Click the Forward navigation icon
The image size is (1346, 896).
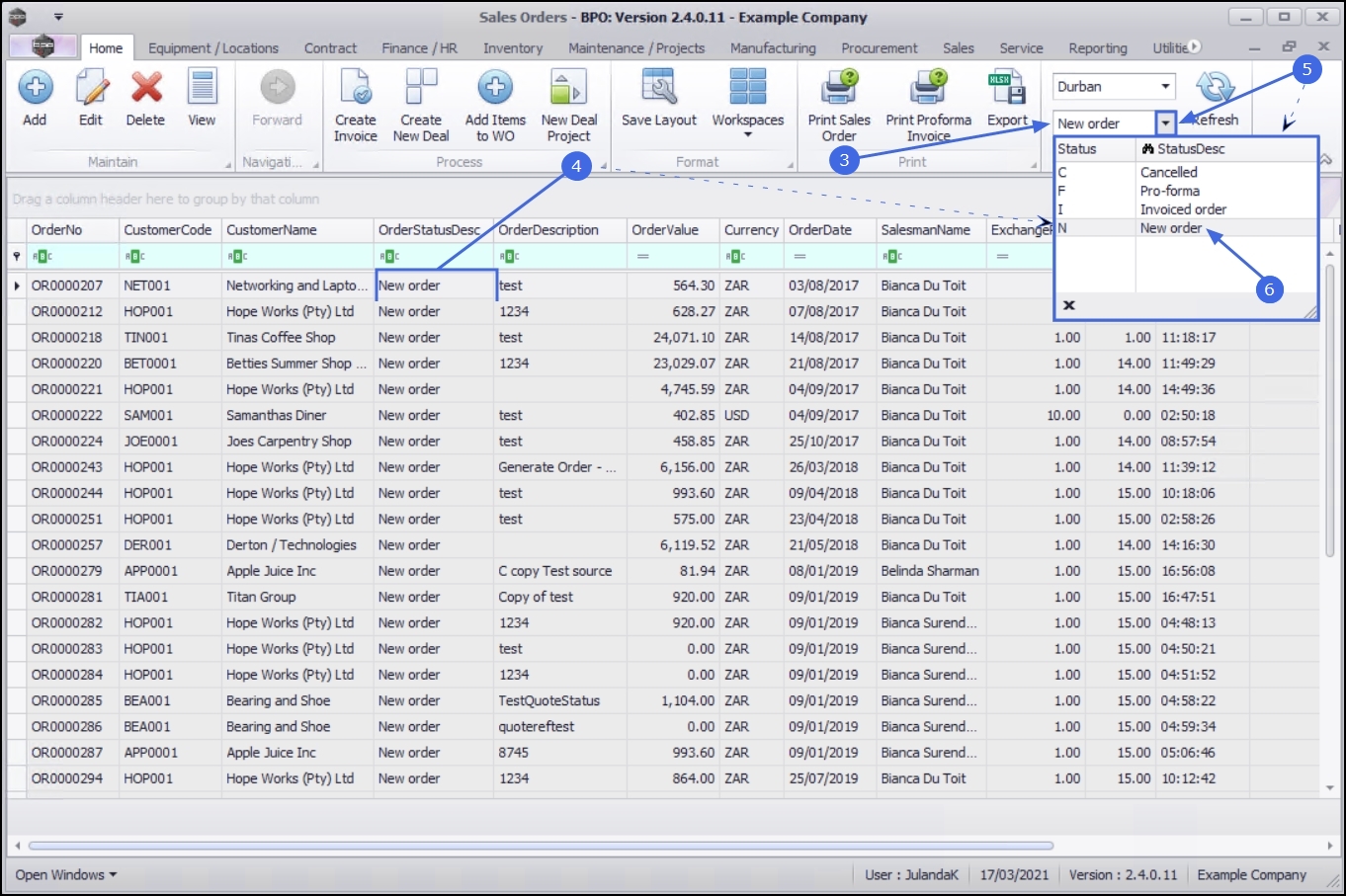coord(277,88)
